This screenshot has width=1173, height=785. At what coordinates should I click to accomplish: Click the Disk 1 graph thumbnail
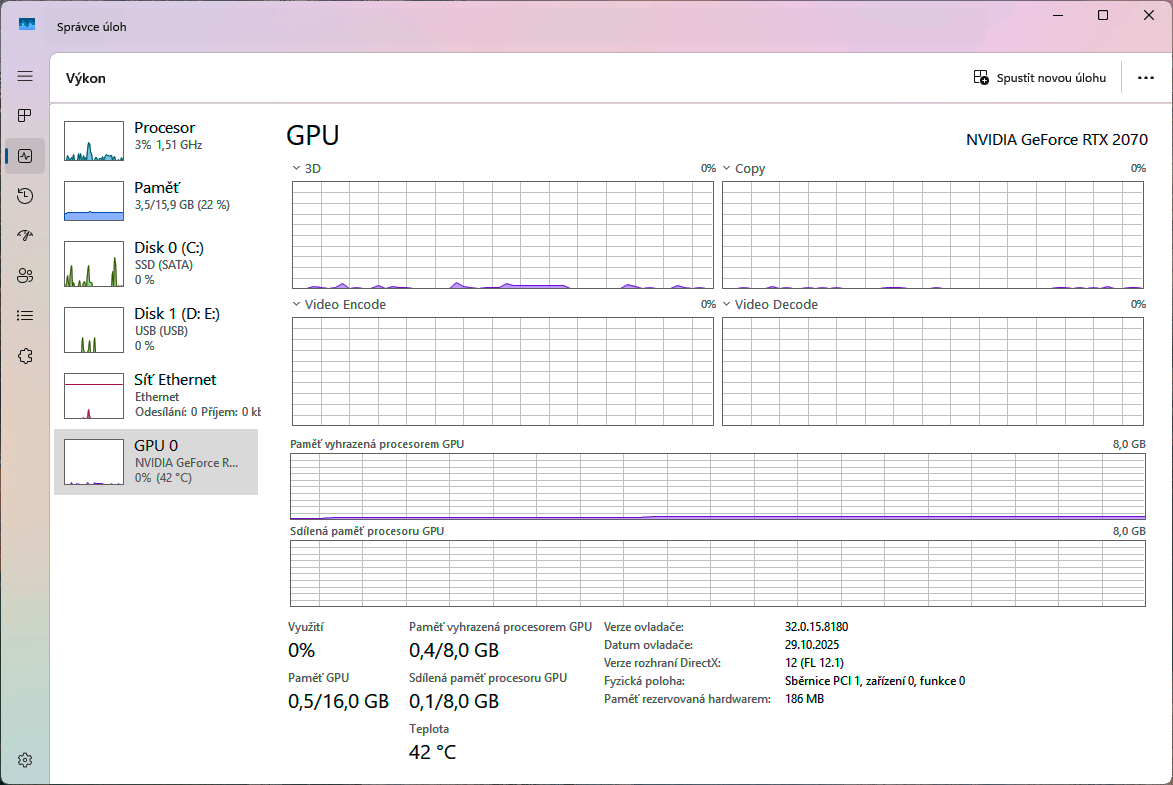click(93, 329)
